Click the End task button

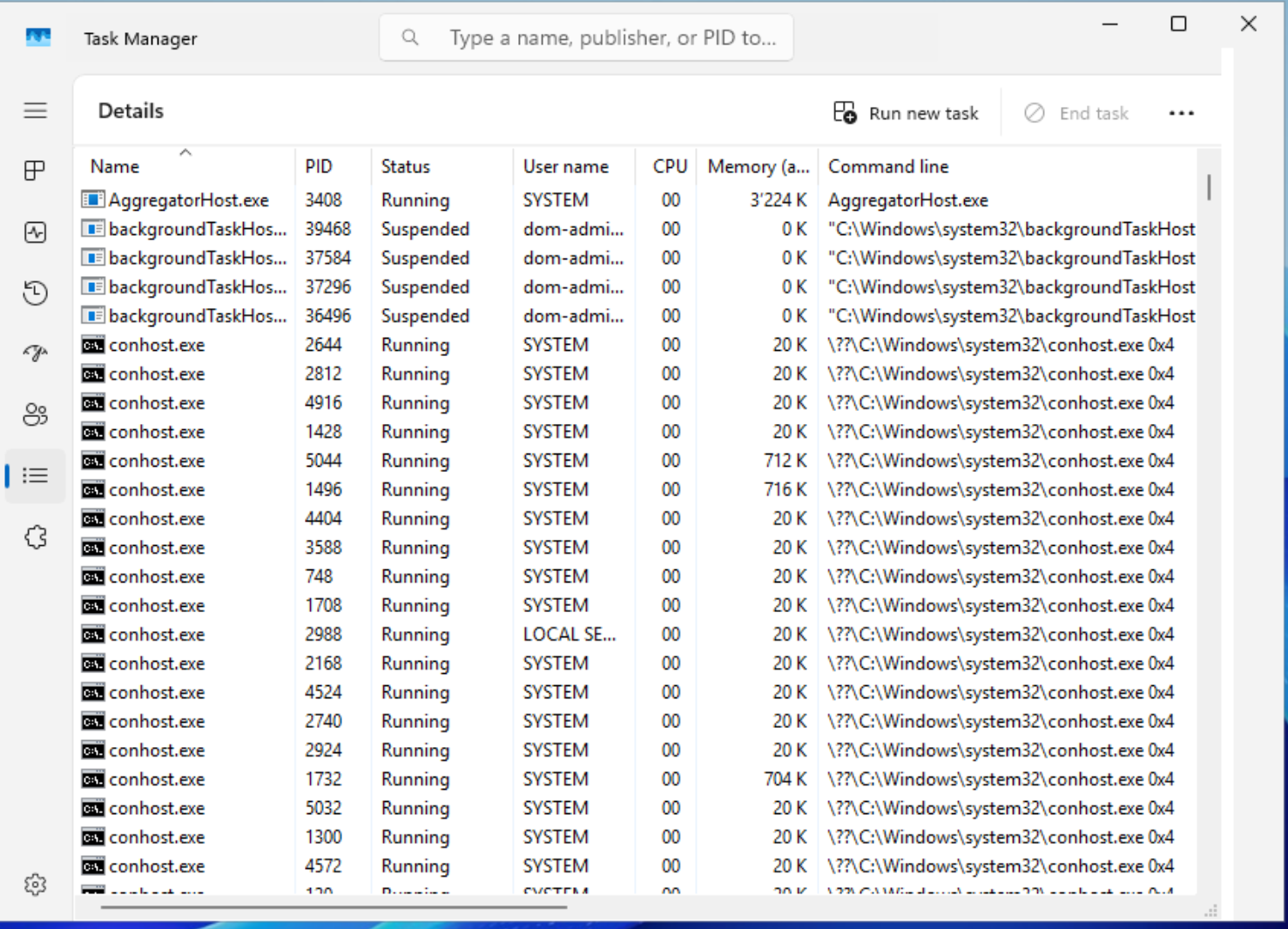1076,113
